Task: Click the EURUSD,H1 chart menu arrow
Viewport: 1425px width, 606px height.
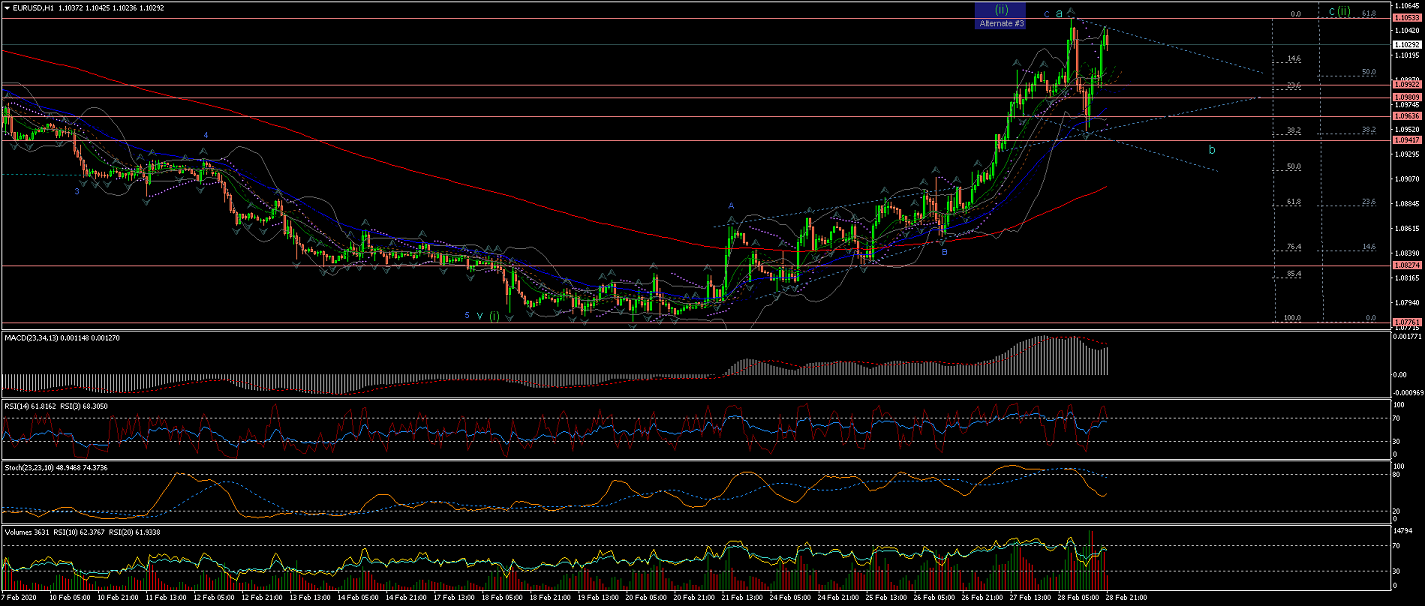Action: (8, 7)
